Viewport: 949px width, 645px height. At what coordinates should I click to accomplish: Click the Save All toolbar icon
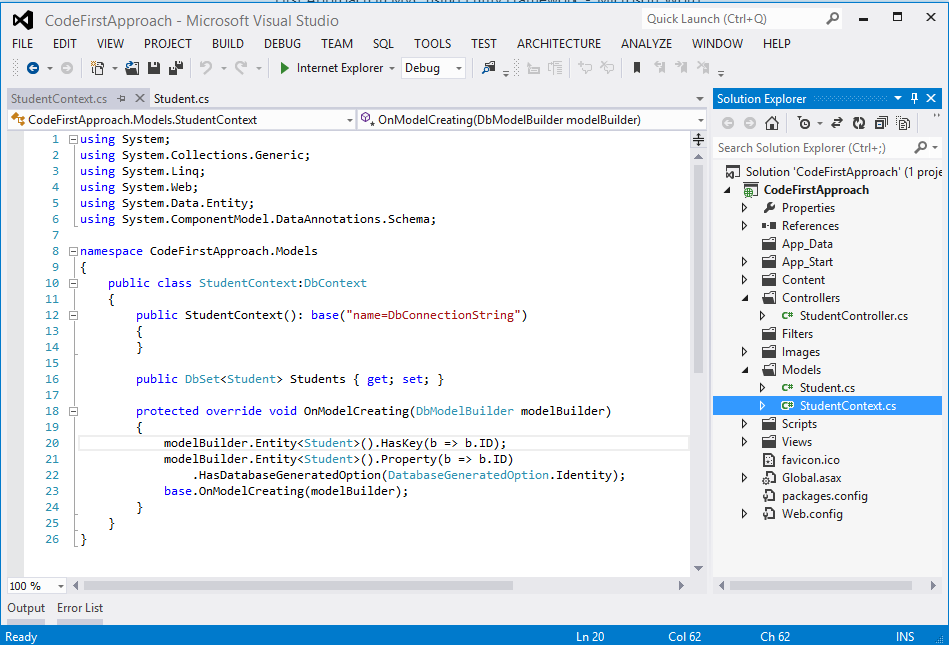point(176,68)
